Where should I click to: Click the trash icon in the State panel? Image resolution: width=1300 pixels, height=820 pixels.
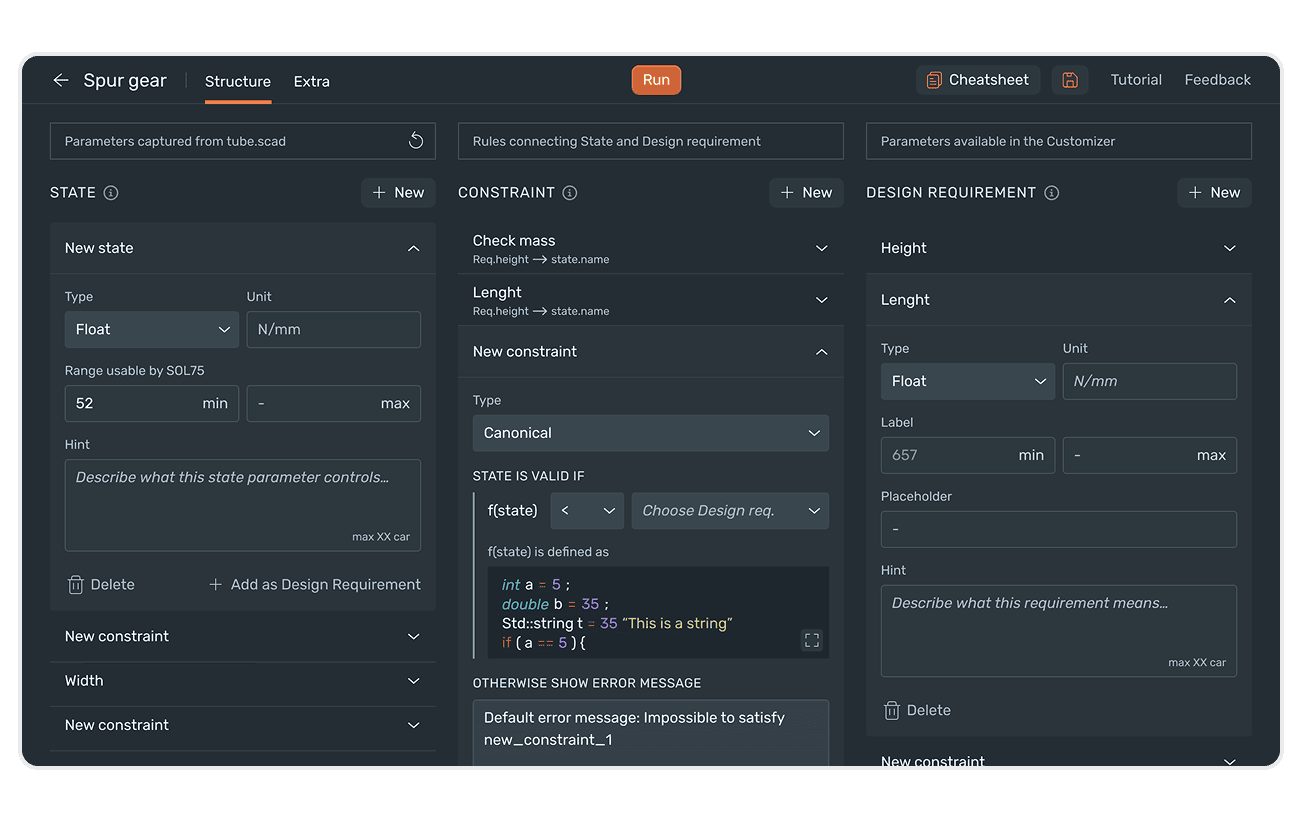point(75,585)
